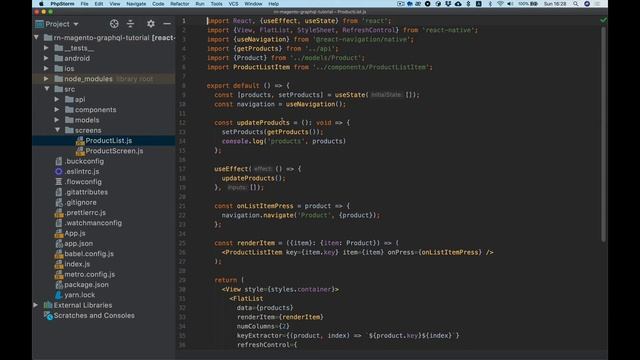
Task: Collapse the screens folder
Action: 57,130
